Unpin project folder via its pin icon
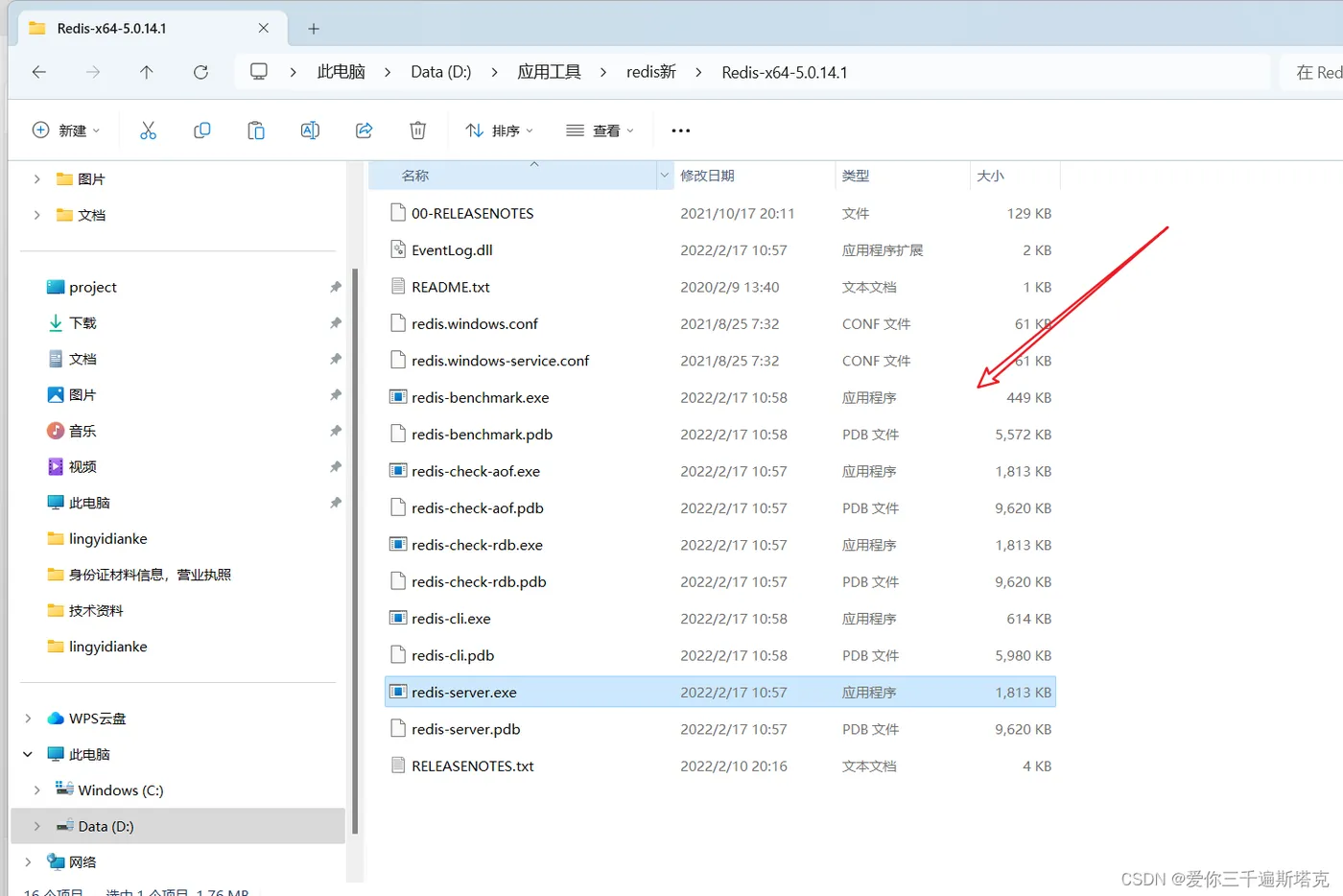This screenshot has width=1343, height=896. [x=336, y=287]
